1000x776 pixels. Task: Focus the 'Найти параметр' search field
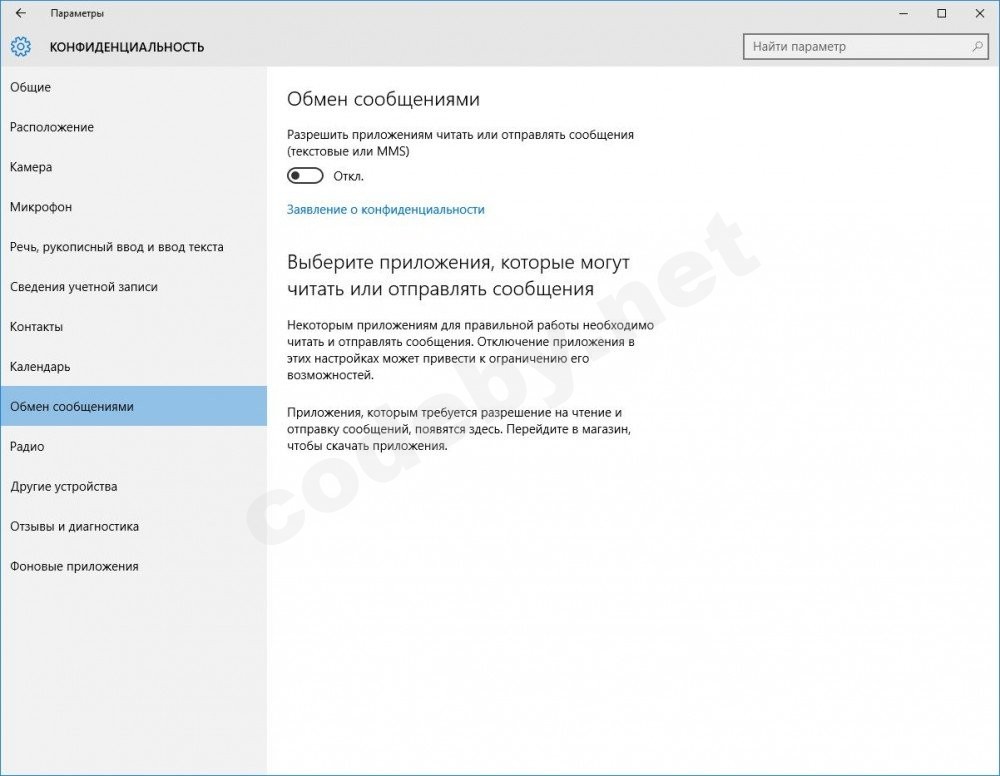pyautogui.click(x=866, y=47)
